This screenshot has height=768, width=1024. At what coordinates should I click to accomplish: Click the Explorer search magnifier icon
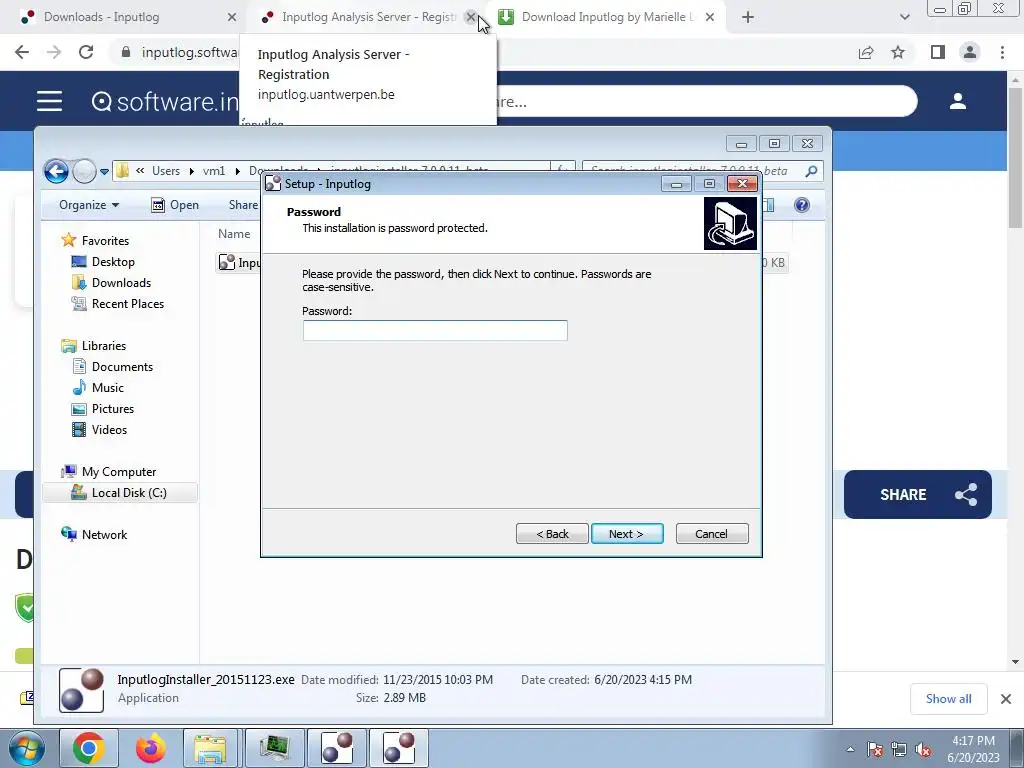point(811,171)
